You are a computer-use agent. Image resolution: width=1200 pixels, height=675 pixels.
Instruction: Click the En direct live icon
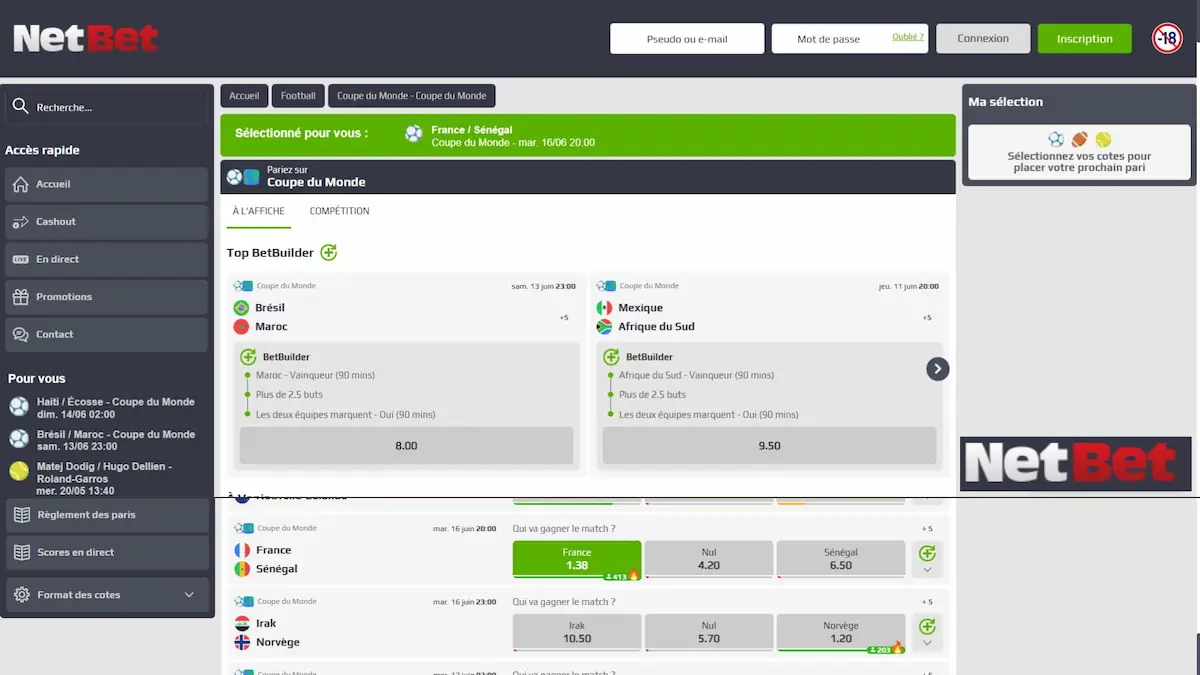[x=20, y=259]
